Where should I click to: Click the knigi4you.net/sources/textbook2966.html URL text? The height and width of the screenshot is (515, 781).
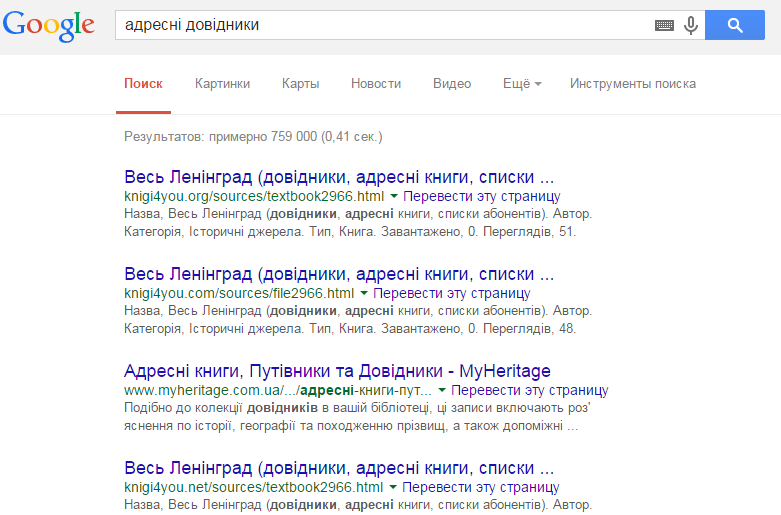[x=254, y=487]
